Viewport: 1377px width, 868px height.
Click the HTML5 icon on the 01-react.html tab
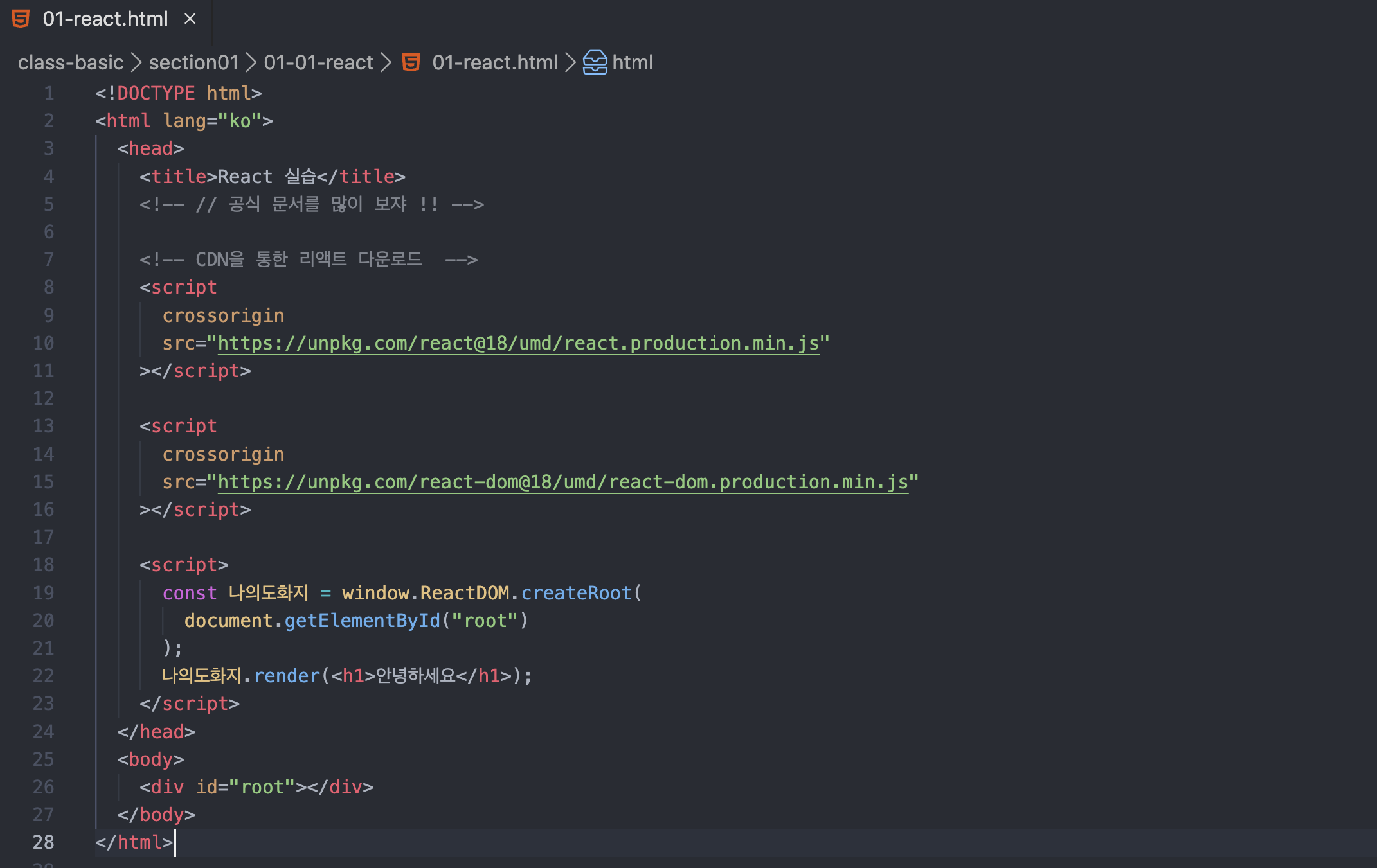click(20, 19)
